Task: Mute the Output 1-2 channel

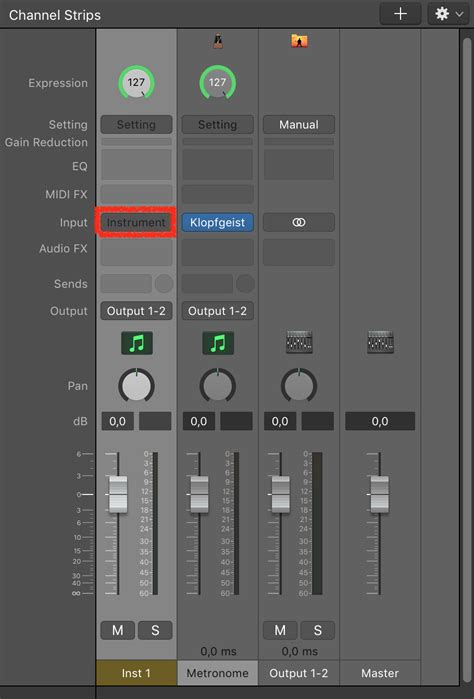Action: (280, 630)
